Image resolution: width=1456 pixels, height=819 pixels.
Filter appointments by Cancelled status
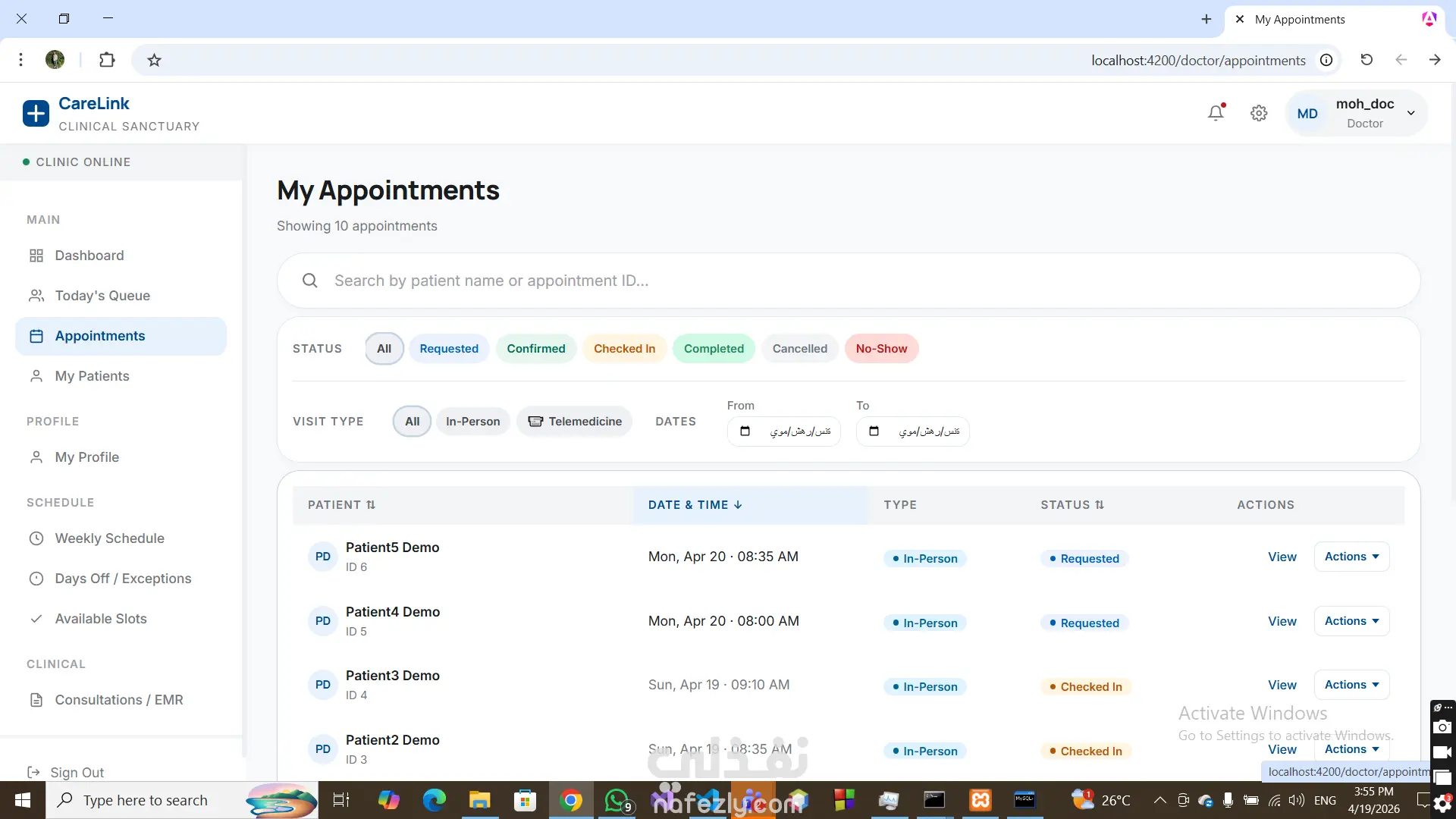coord(800,349)
